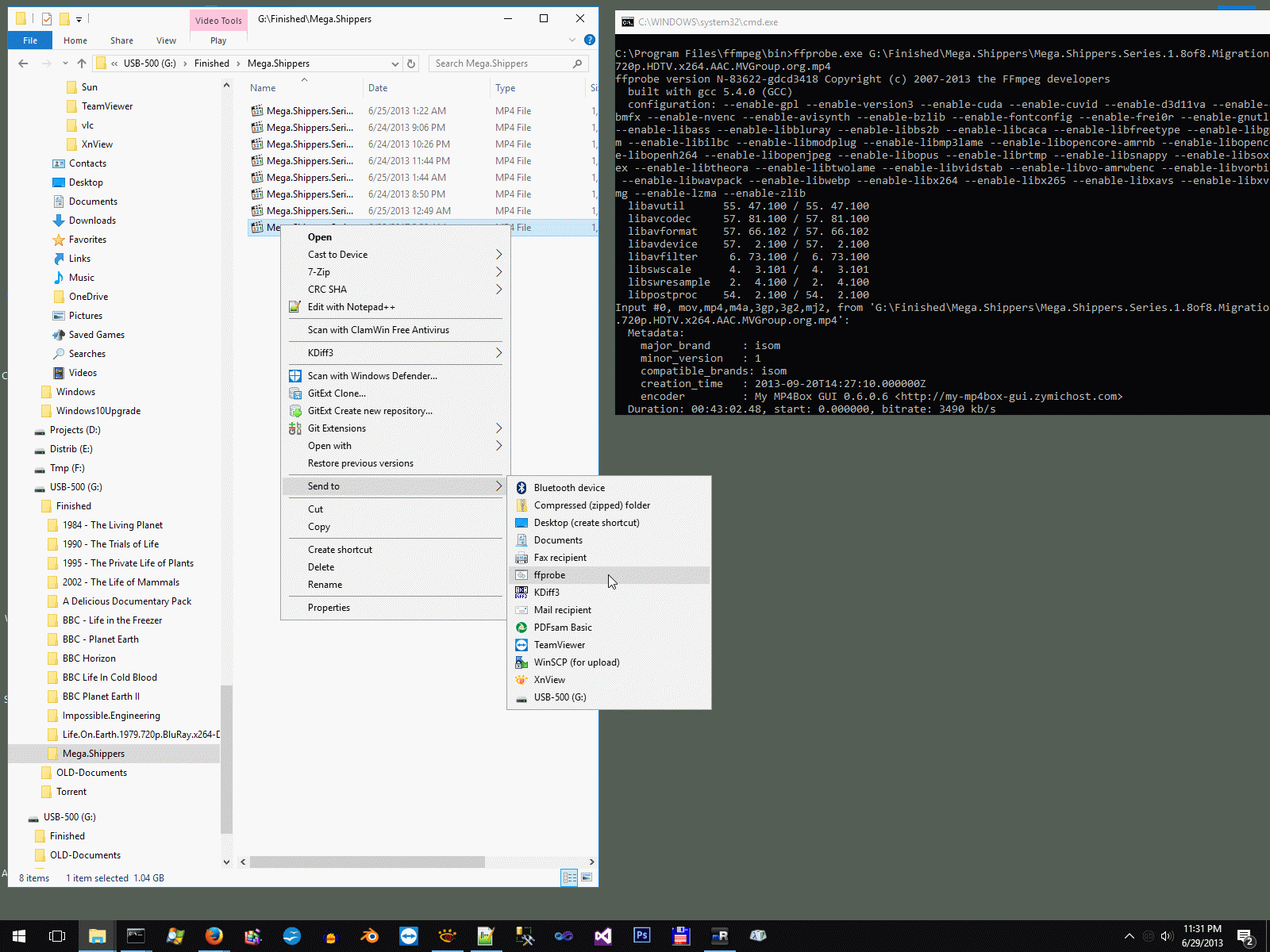Viewport: 1270px width, 952px height.
Task: Sort files by the Name column header
Action: [x=304, y=88]
